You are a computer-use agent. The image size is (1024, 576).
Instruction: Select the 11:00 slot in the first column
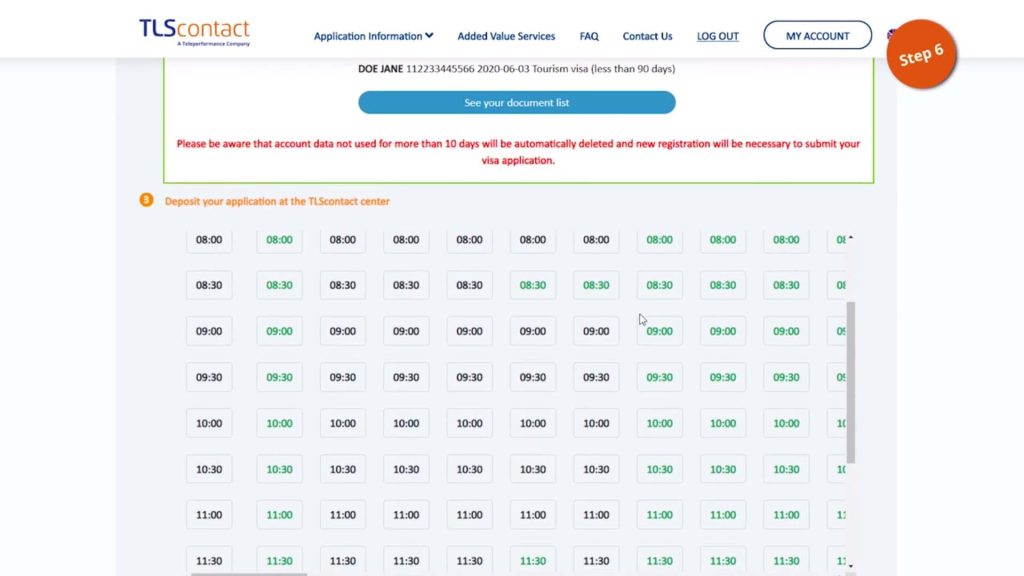pos(209,515)
